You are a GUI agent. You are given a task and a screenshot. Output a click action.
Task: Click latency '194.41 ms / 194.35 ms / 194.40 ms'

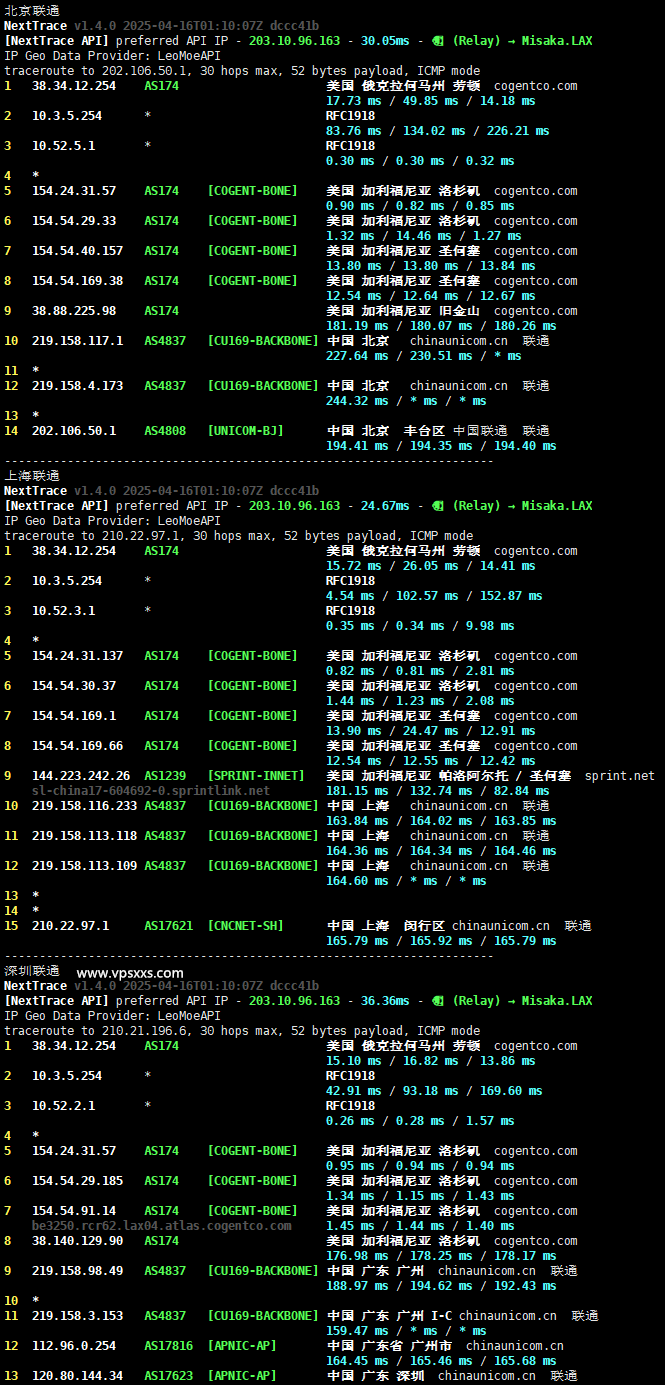click(x=441, y=446)
